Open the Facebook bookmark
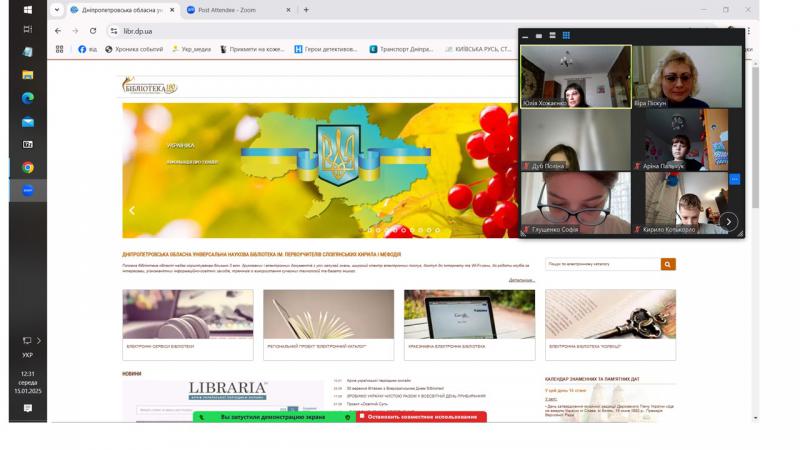 pyautogui.click(x=87, y=49)
